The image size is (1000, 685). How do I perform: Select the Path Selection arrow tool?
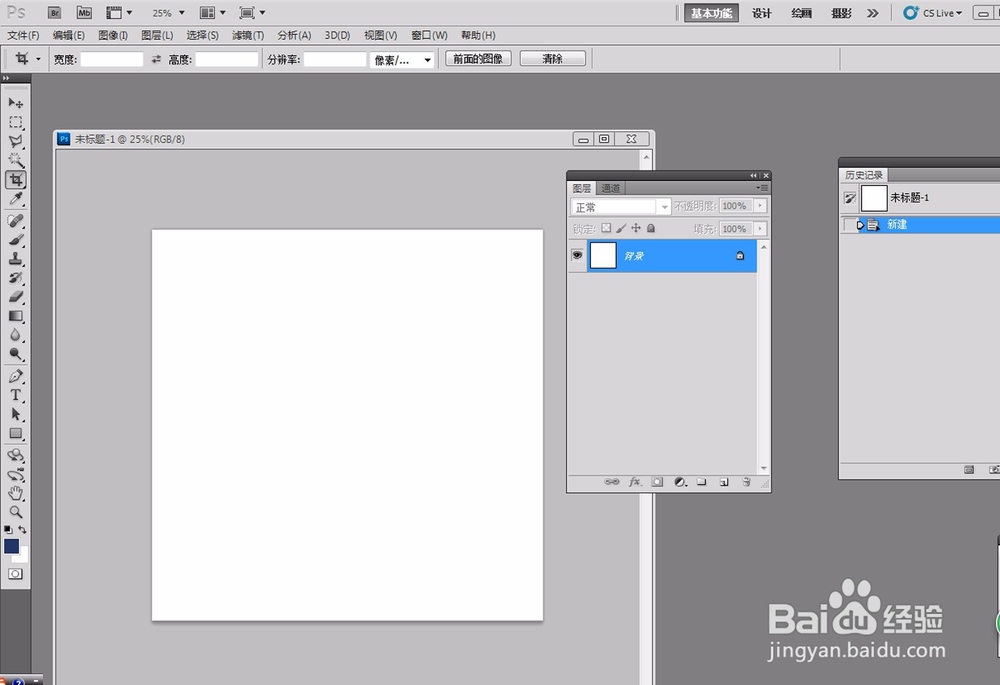pos(15,415)
